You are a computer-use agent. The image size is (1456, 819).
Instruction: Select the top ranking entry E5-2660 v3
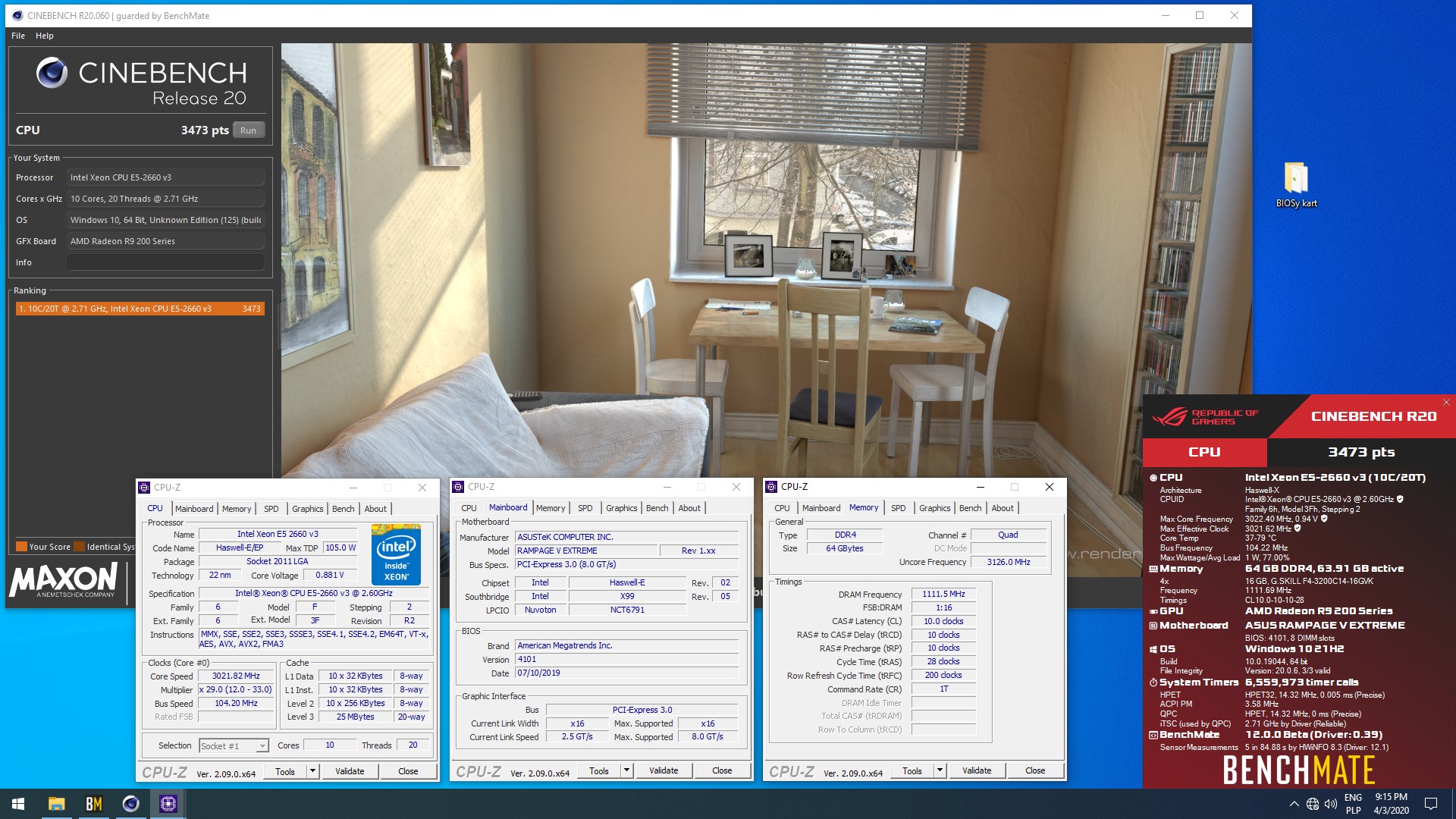140,309
